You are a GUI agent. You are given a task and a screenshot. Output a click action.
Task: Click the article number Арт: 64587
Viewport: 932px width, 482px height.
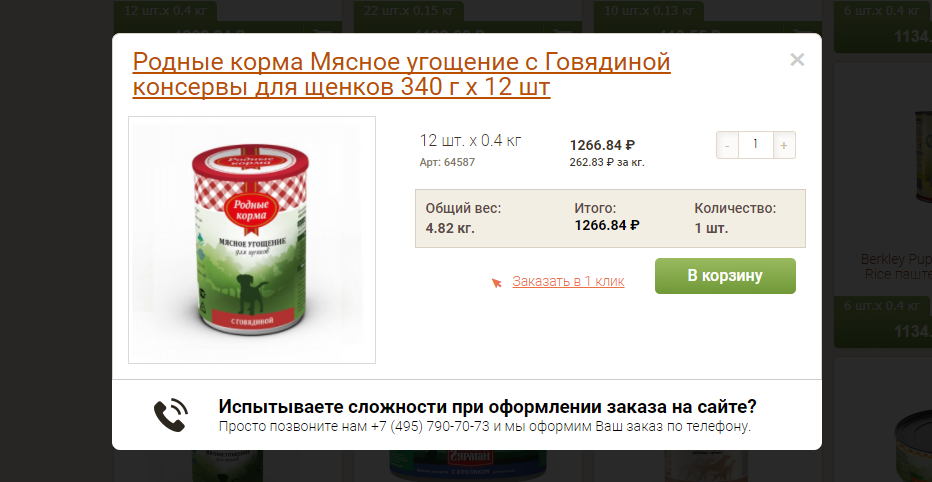pyautogui.click(x=447, y=162)
